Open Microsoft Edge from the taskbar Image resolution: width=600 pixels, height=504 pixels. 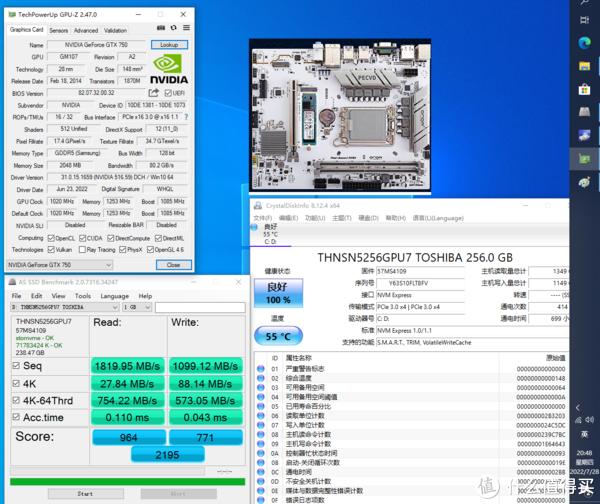point(584,42)
